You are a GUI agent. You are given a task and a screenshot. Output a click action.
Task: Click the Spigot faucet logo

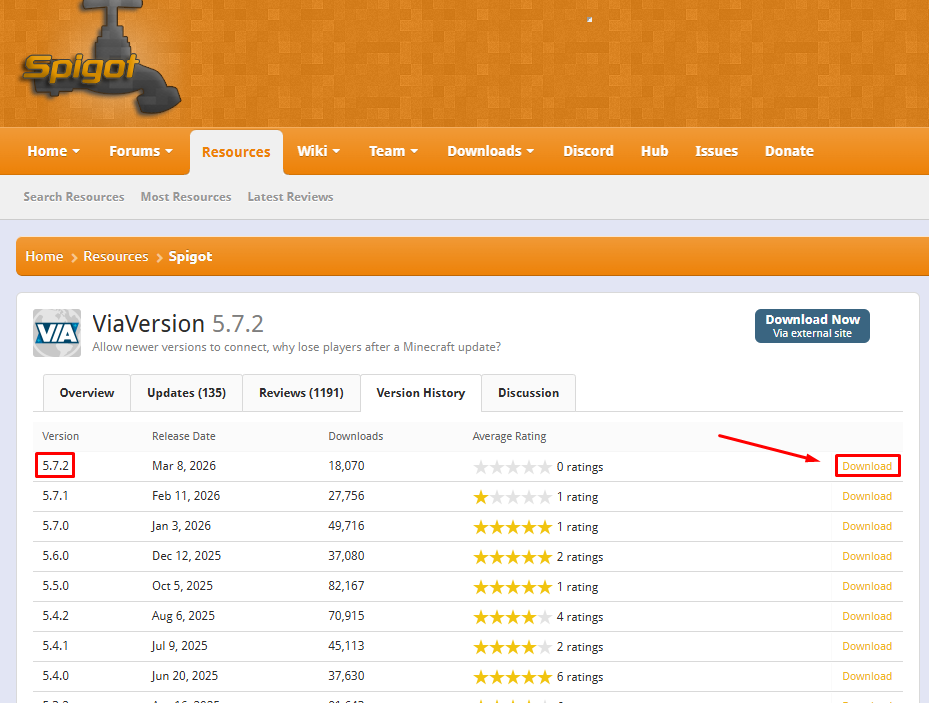click(x=101, y=59)
